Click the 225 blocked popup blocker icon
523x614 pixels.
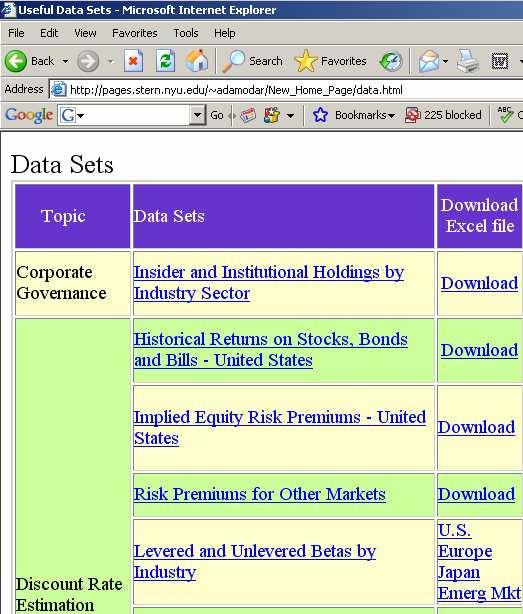413,115
